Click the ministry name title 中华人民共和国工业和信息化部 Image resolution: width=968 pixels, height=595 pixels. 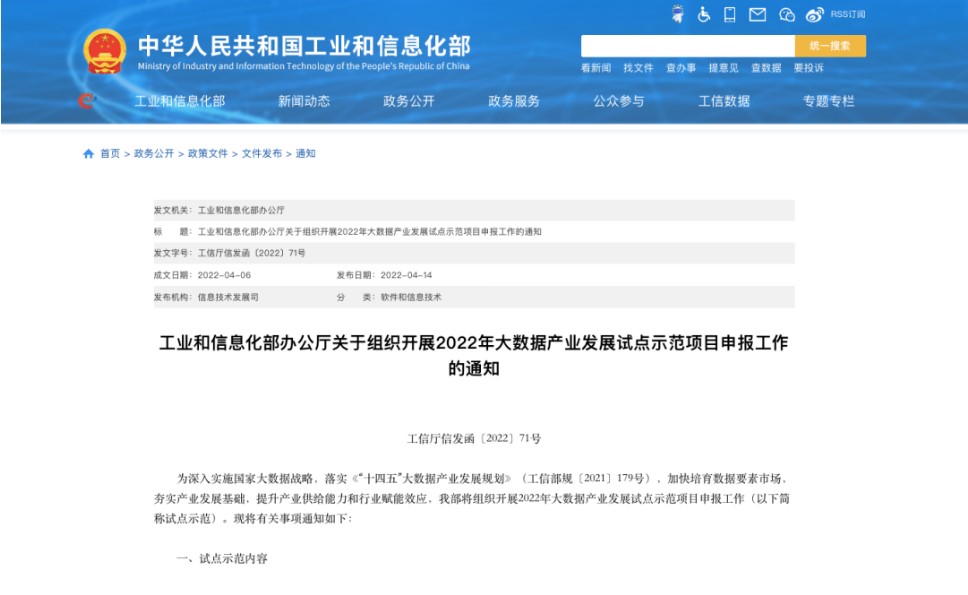coord(304,46)
